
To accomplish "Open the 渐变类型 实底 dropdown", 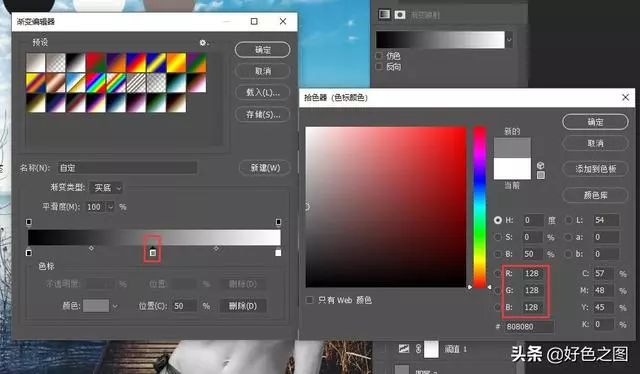I will click(106, 187).
